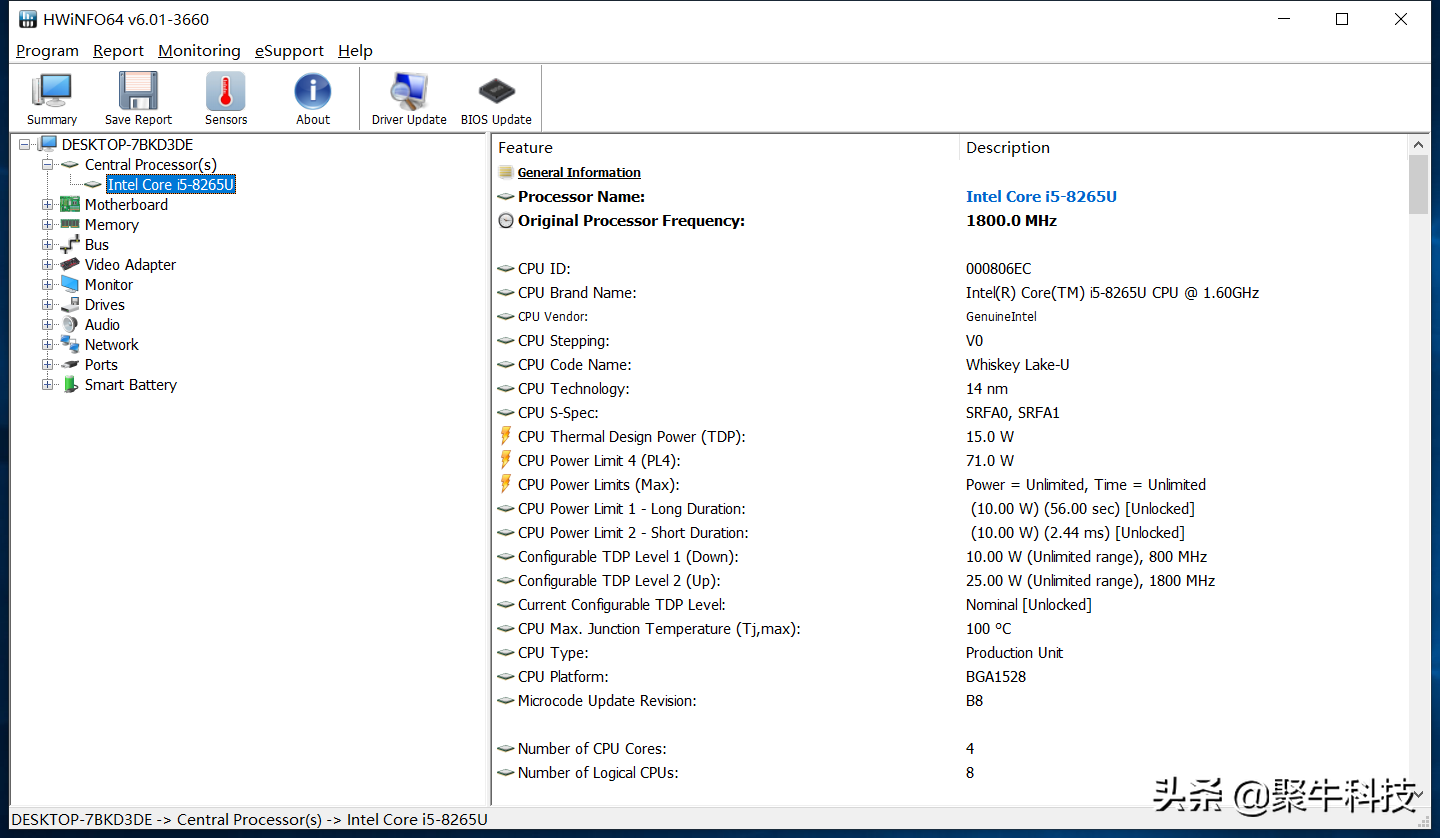Open the eSupport menu
This screenshot has height=838, width=1440.
click(289, 51)
